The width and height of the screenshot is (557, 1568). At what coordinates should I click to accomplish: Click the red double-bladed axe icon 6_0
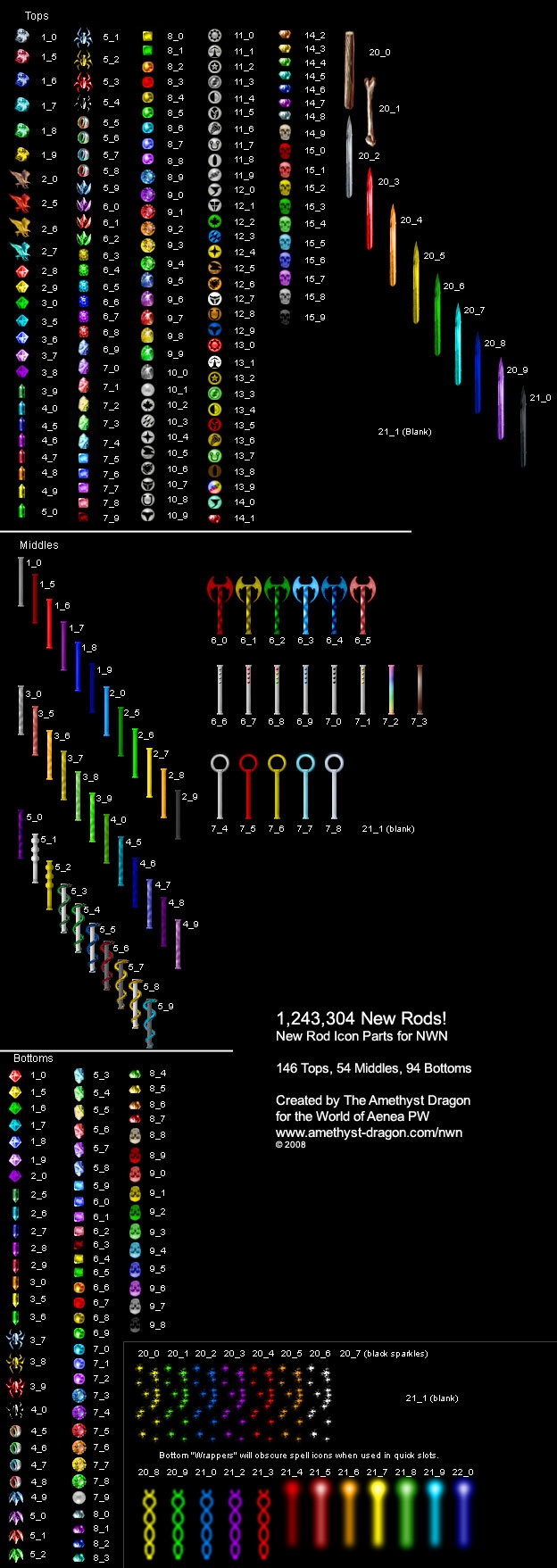point(220,602)
